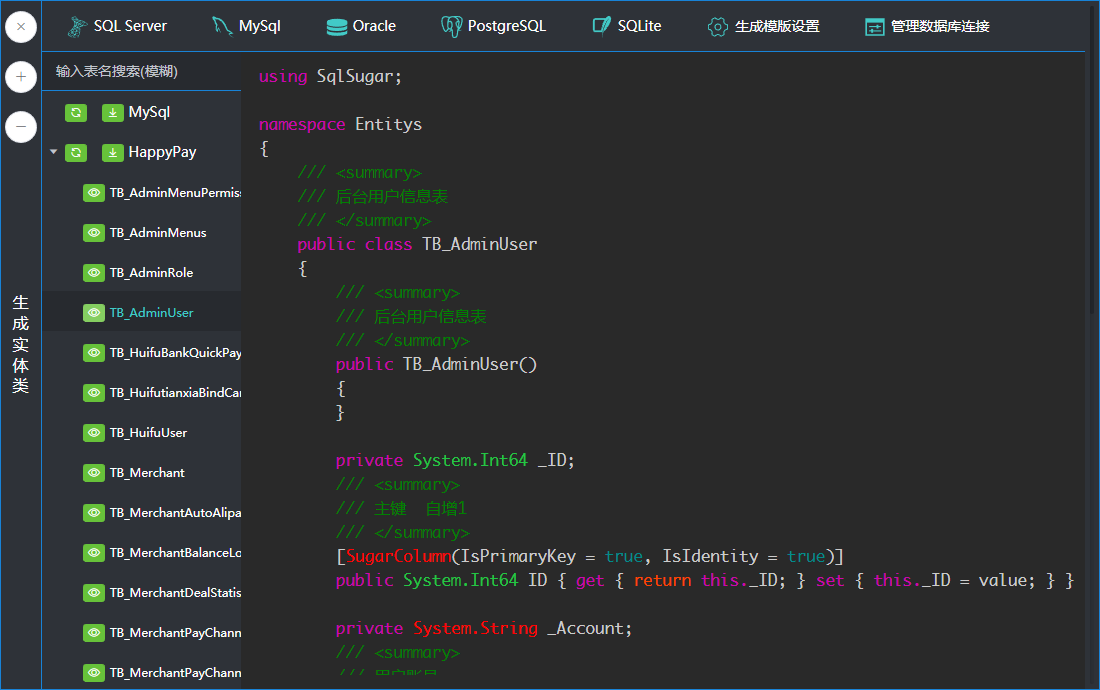Click the SQL Server database icon
The height and width of the screenshot is (690, 1100).
[76, 27]
